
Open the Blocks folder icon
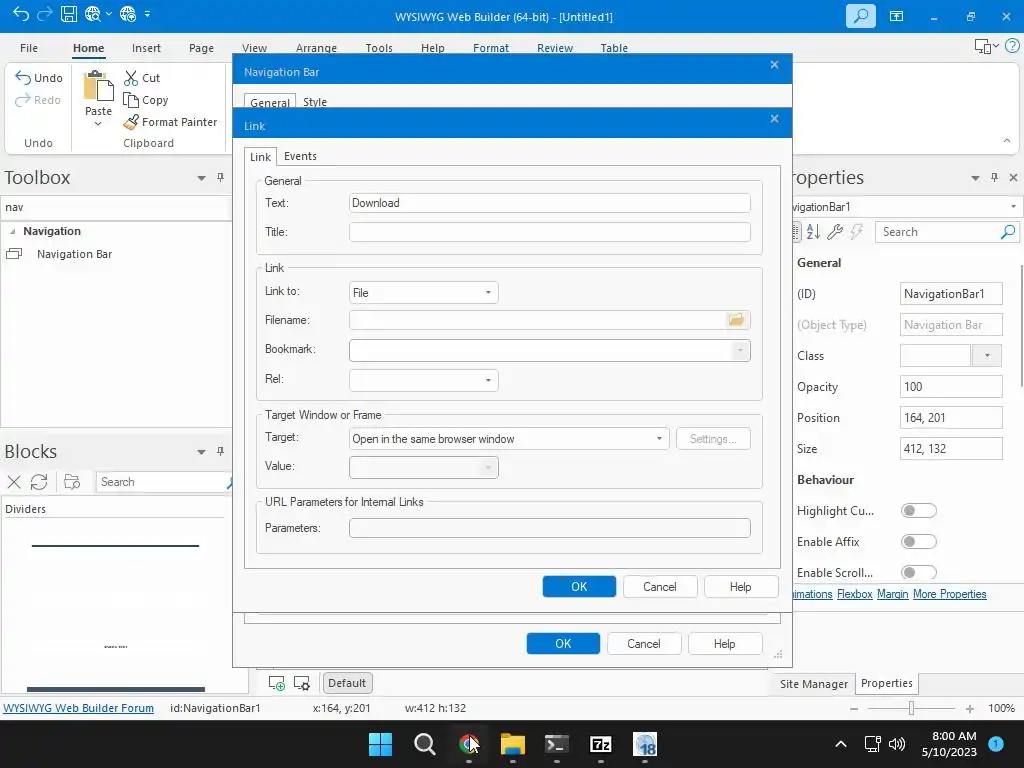72,482
